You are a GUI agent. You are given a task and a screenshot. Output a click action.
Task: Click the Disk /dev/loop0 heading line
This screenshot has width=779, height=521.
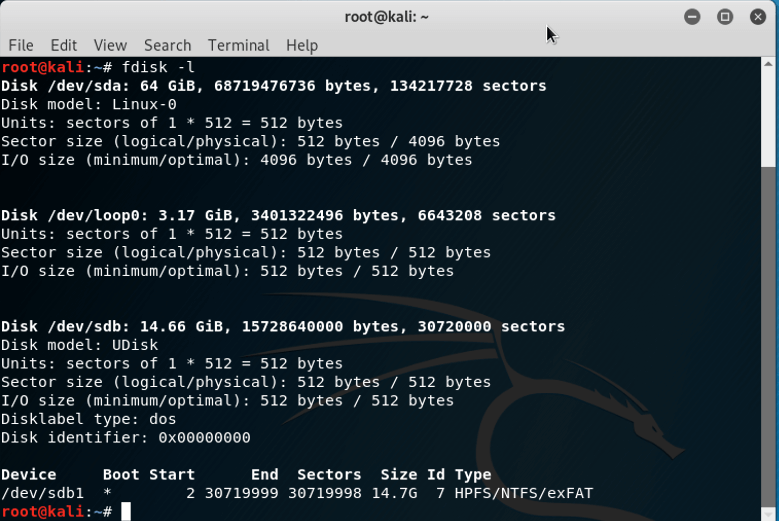(278, 215)
